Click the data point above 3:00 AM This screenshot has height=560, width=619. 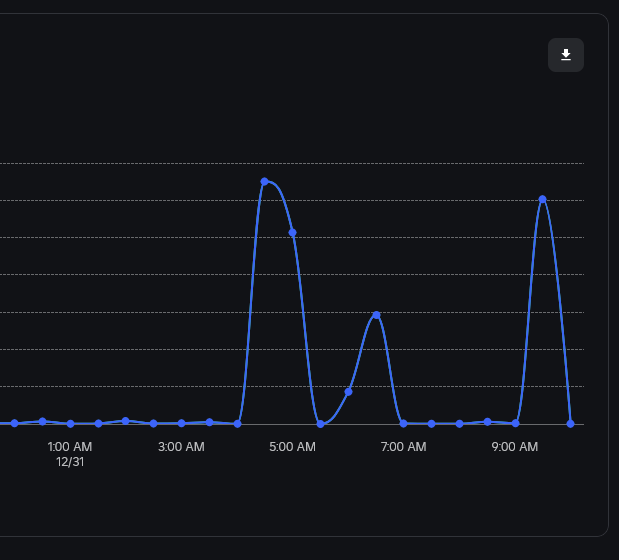pos(181,423)
